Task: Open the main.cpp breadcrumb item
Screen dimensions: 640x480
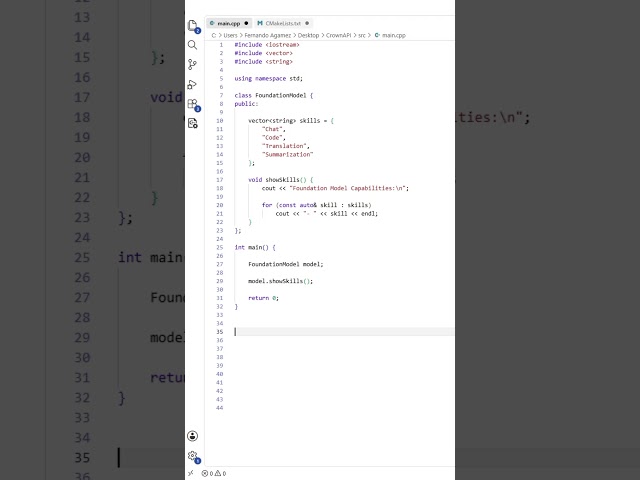Action: tap(390, 36)
